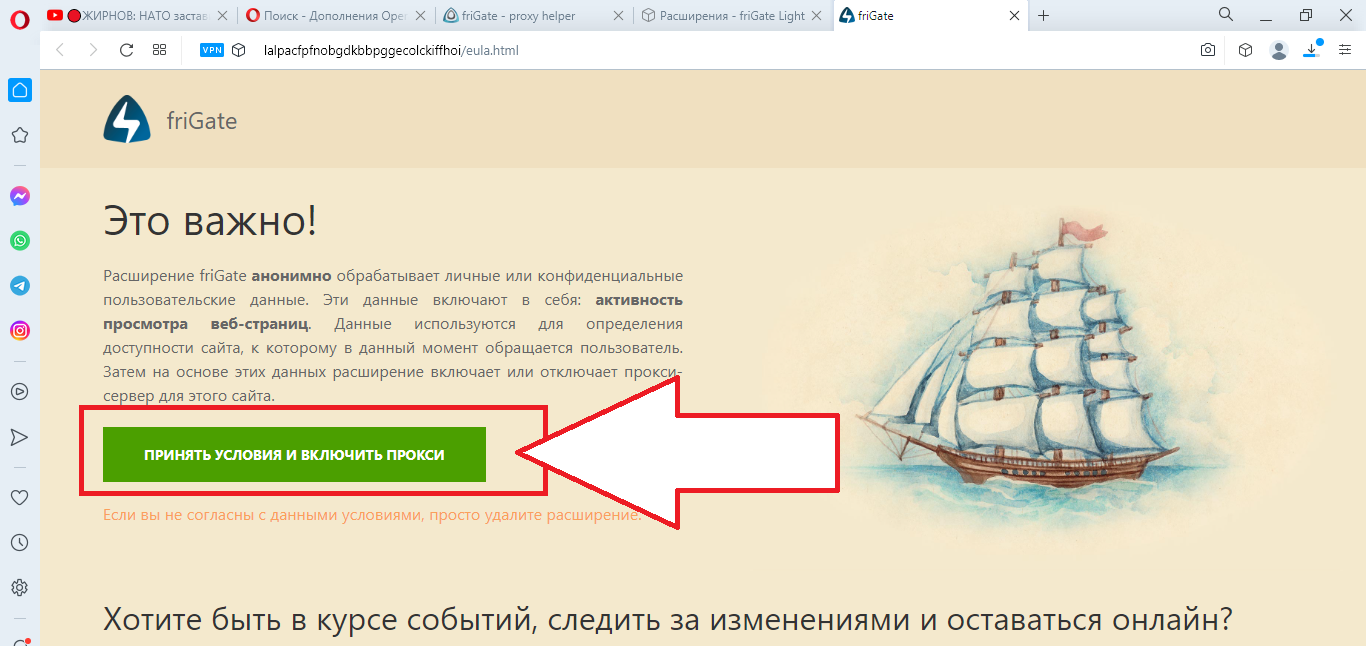The width and height of the screenshot is (1366, 646).
Task: Open sidebar settings gear
Action: coord(19,587)
